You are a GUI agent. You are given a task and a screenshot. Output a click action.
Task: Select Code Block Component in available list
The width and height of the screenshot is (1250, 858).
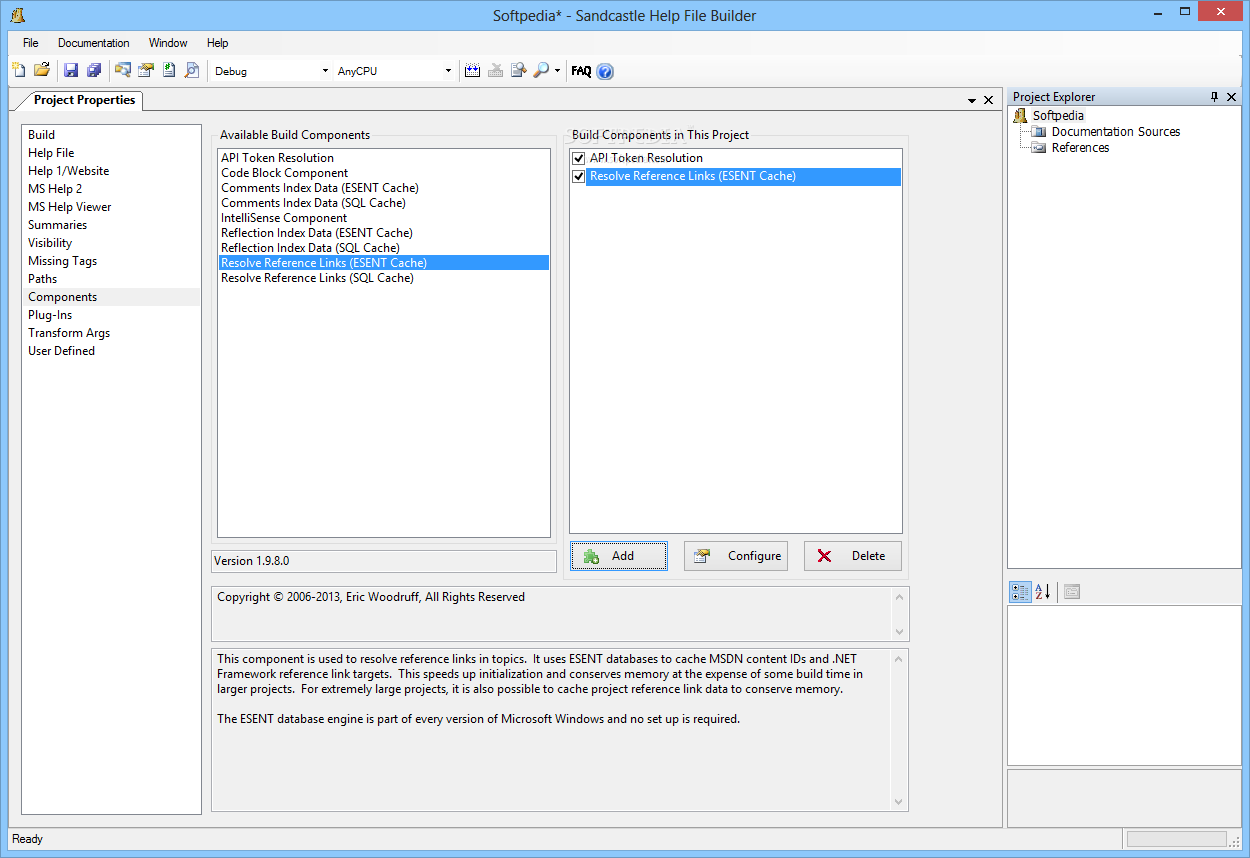click(x=384, y=173)
